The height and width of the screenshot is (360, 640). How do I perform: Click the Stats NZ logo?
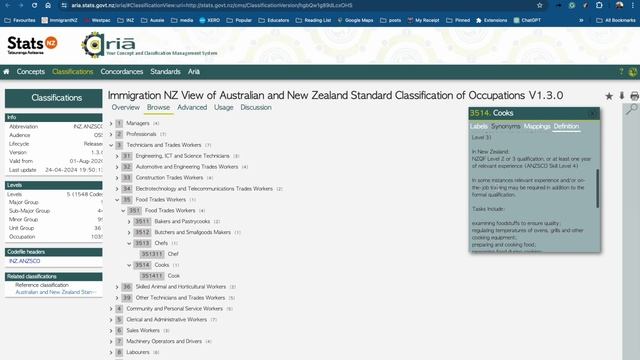pyautogui.click(x=32, y=45)
